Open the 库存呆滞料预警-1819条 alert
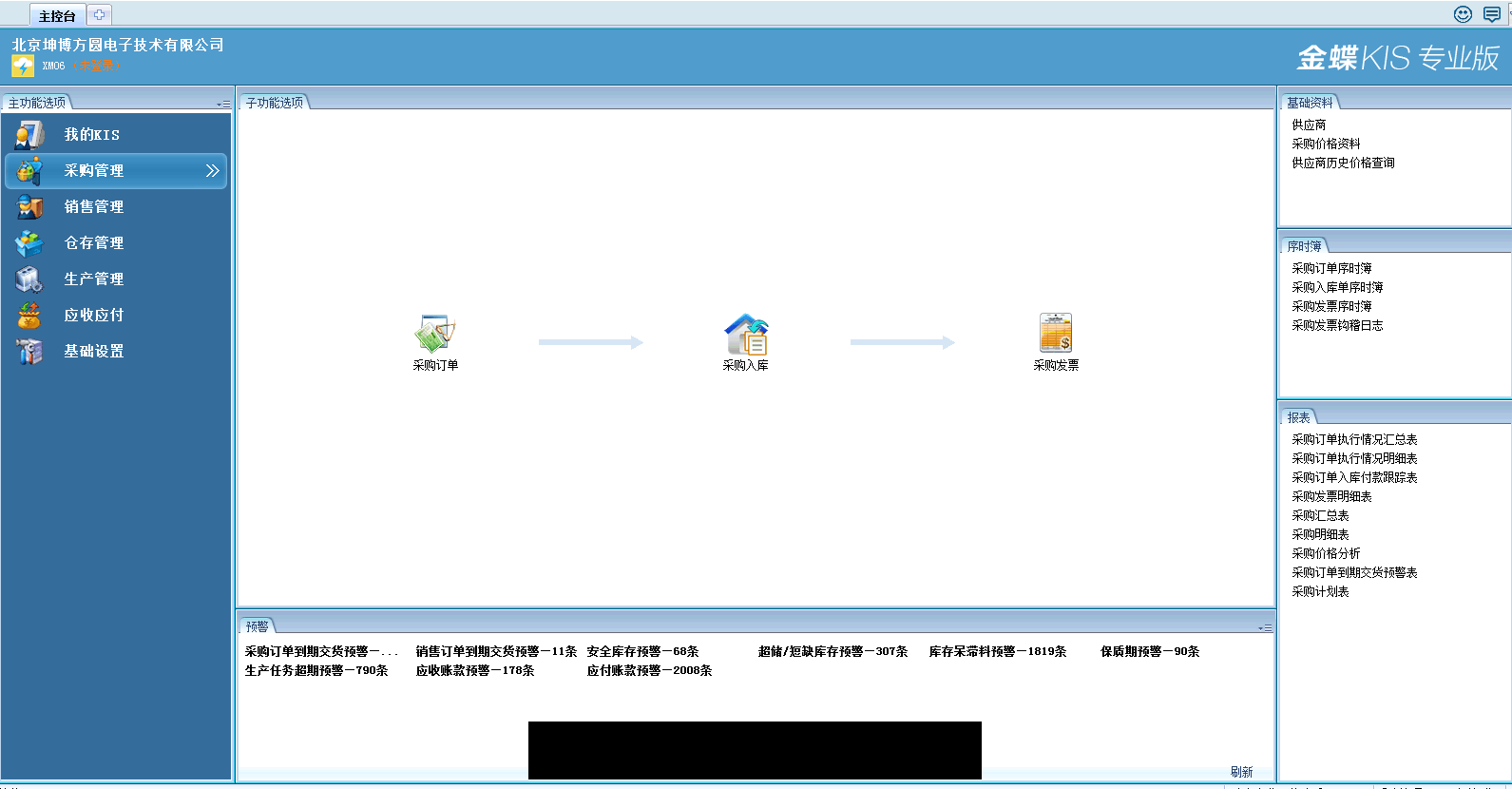Image resolution: width=1512 pixels, height=789 pixels. [x=997, y=652]
